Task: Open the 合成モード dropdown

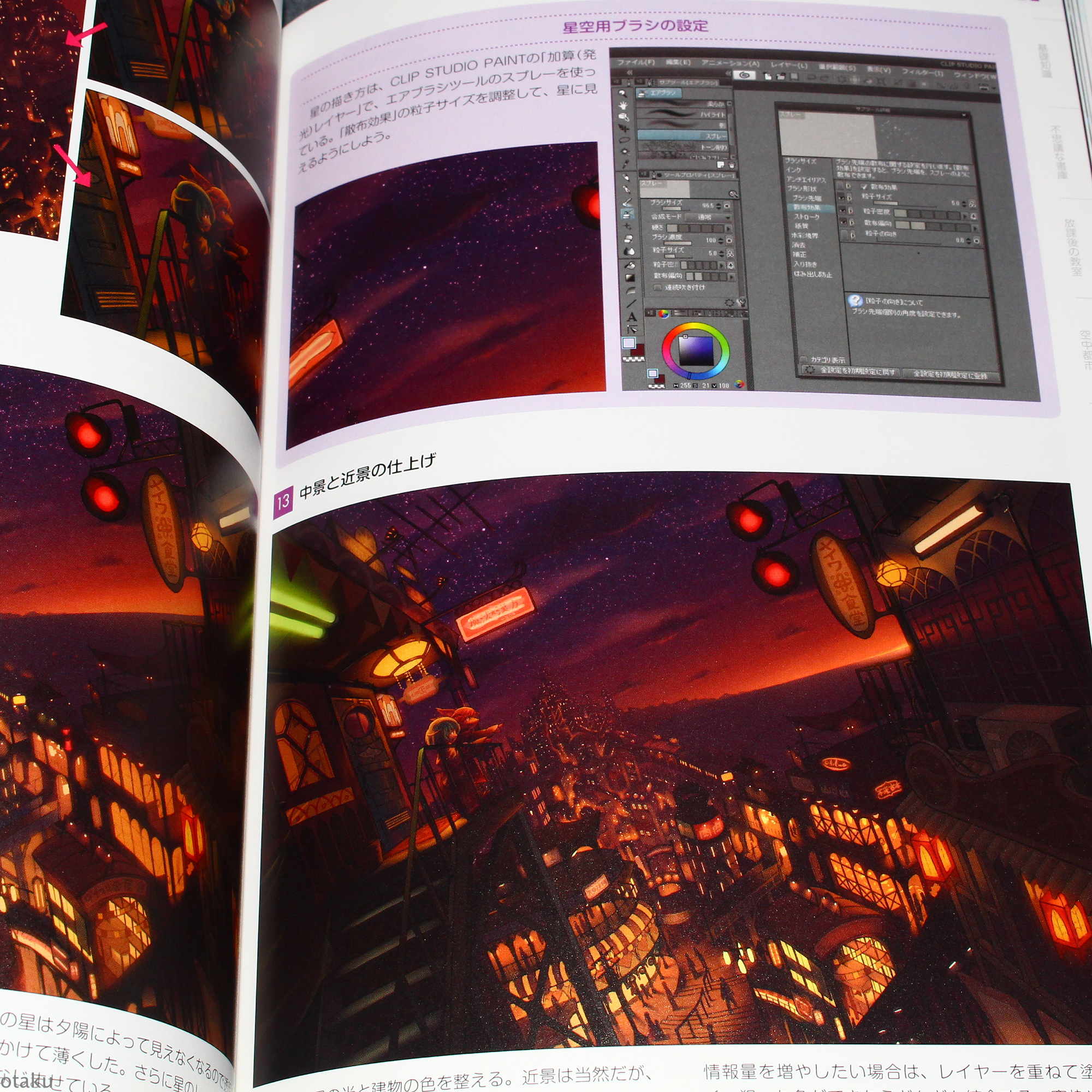Action: pyautogui.click(x=708, y=218)
